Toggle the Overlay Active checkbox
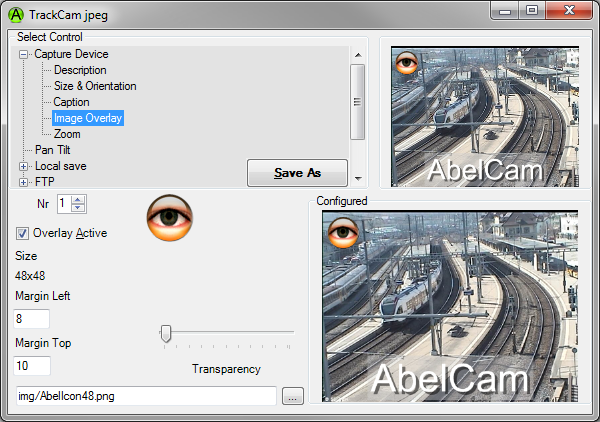 tap(22, 233)
